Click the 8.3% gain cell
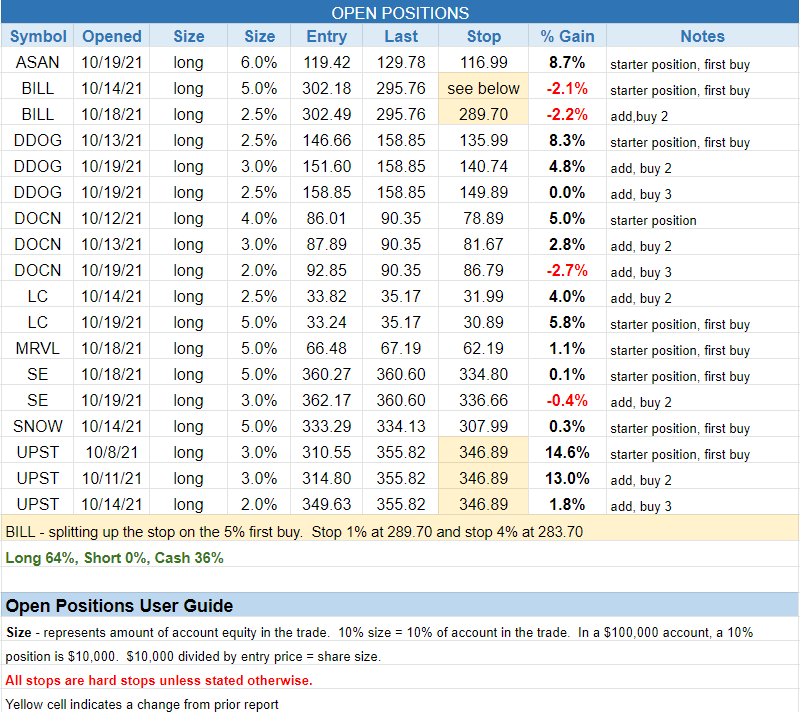Image resolution: width=800 pixels, height=712 pixels. [567, 140]
